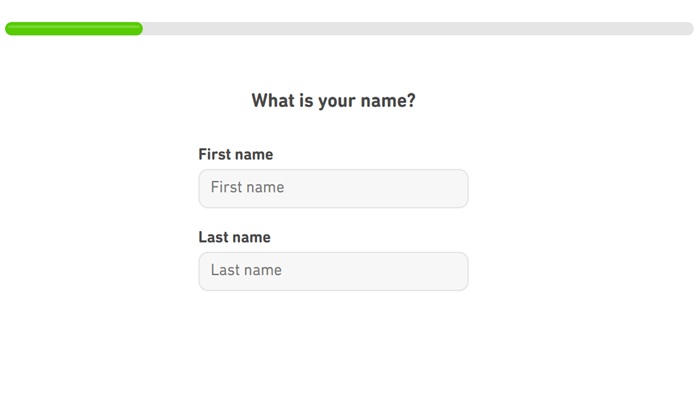The image size is (700, 400).
Task: Click the bold "First name" label
Action: click(236, 155)
